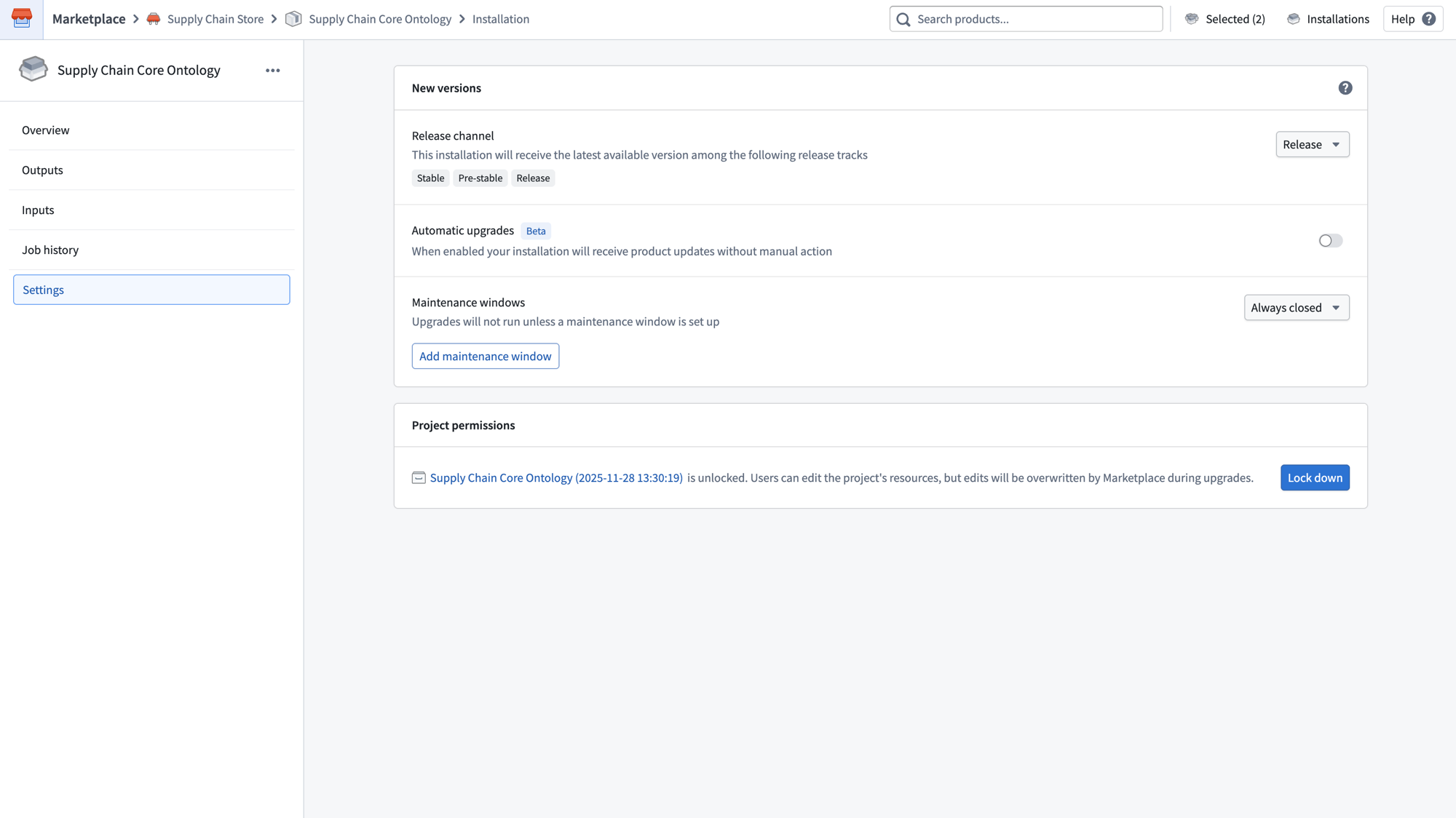Click the New versions heading
Screen dimensions: 1456x818
coord(446,88)
